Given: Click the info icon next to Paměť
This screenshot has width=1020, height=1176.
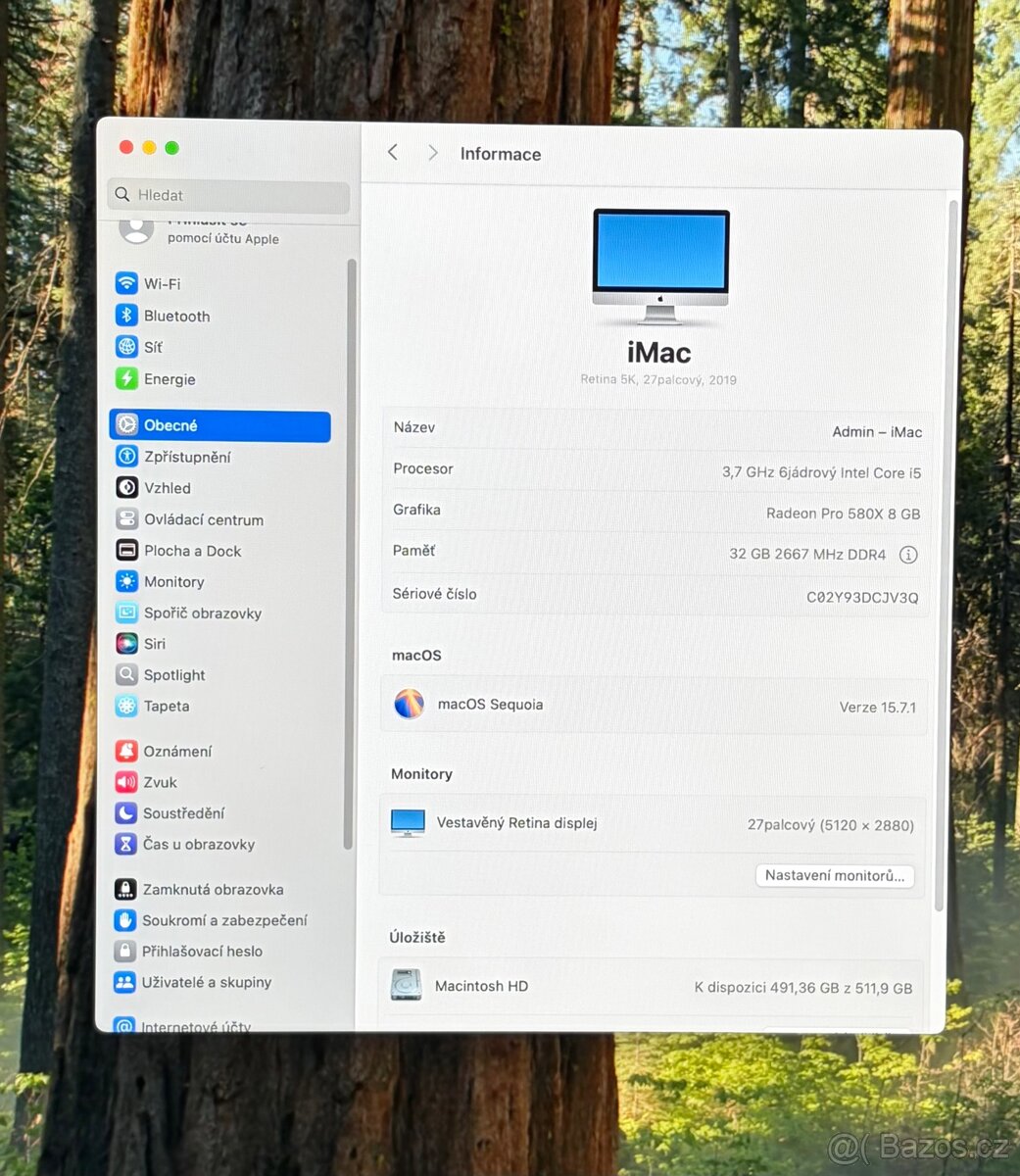Looking at the screenshot, I should tap(907, 555).
